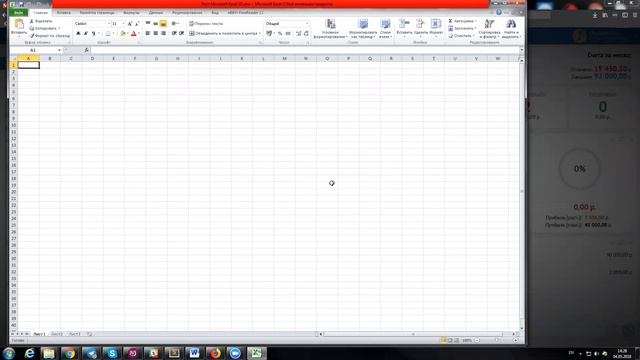Click Merge and Center (Объединить и поместить в центре)

click(x=223, y=33)
